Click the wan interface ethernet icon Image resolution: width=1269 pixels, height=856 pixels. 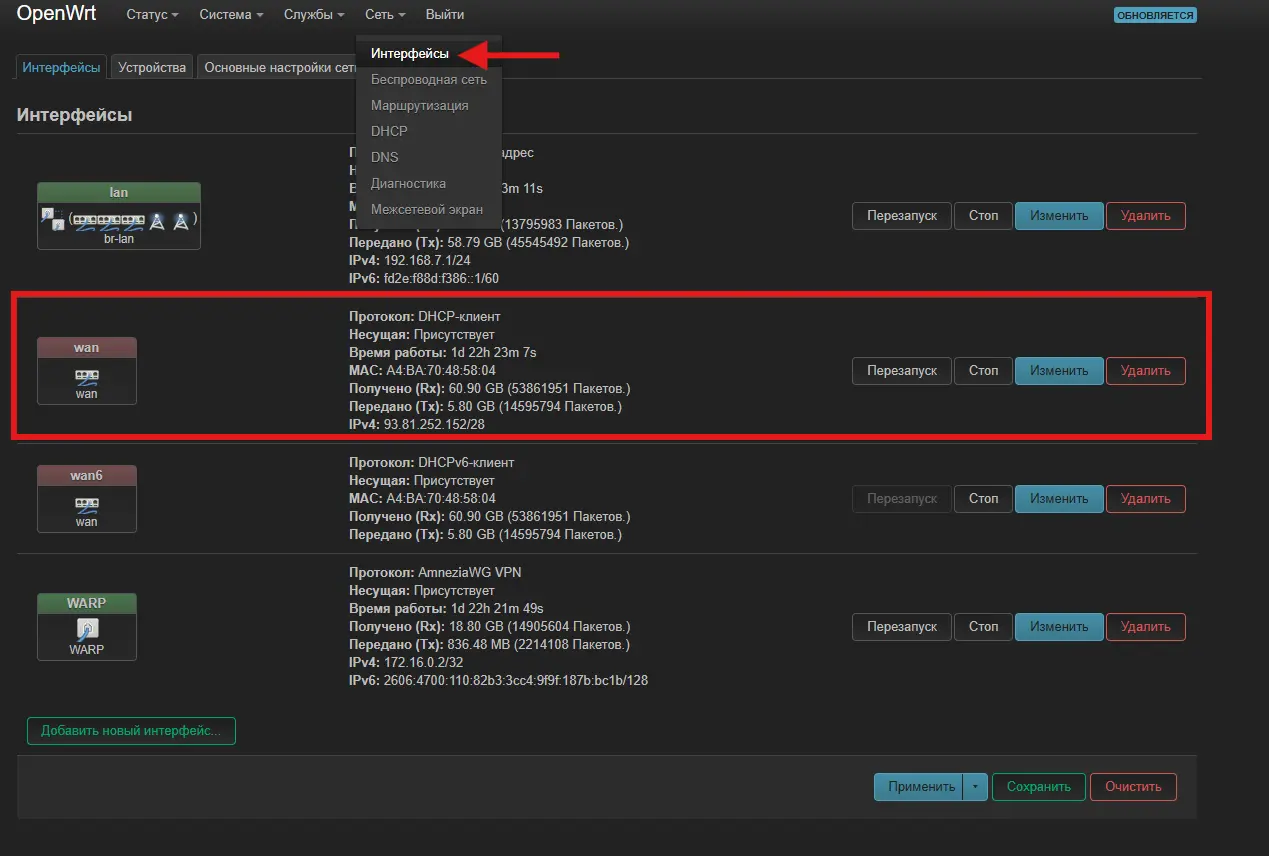click(87, 376)
